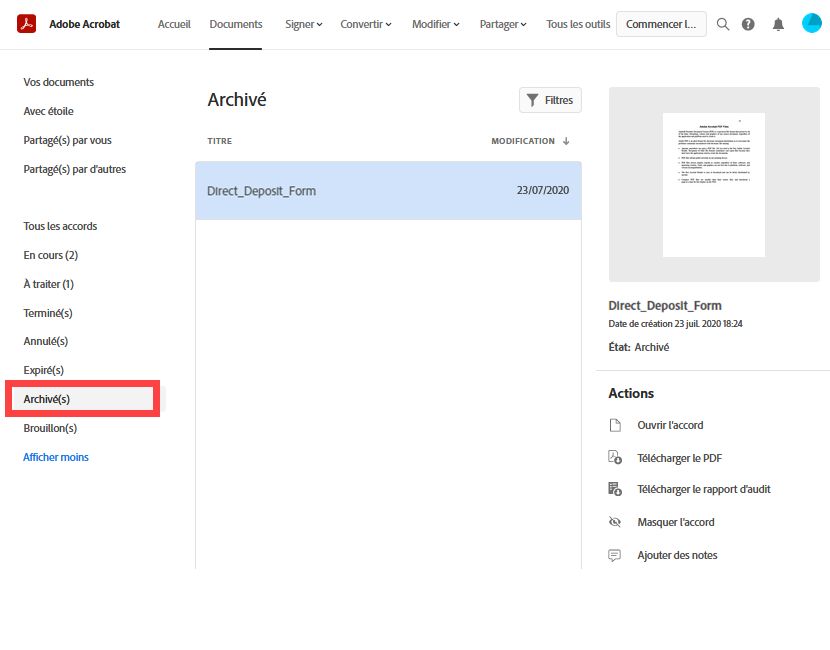830x650 pixels.
Task: Click the Télécharger le PDF icon
Action: (615, 457)
